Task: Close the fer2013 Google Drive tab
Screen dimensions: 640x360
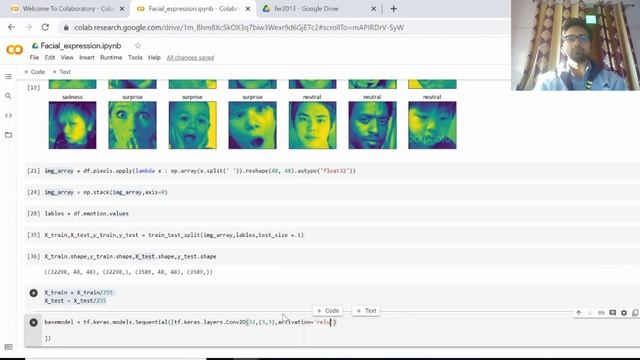Action: (x=373, y=9)
